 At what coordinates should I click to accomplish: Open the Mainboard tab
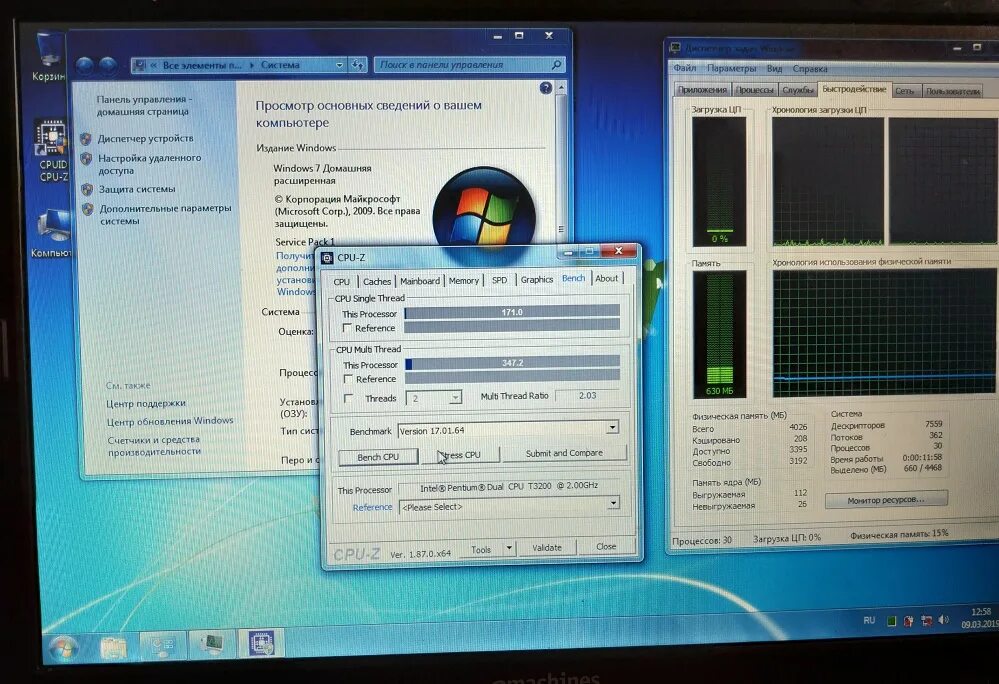[x=419, y=281]
